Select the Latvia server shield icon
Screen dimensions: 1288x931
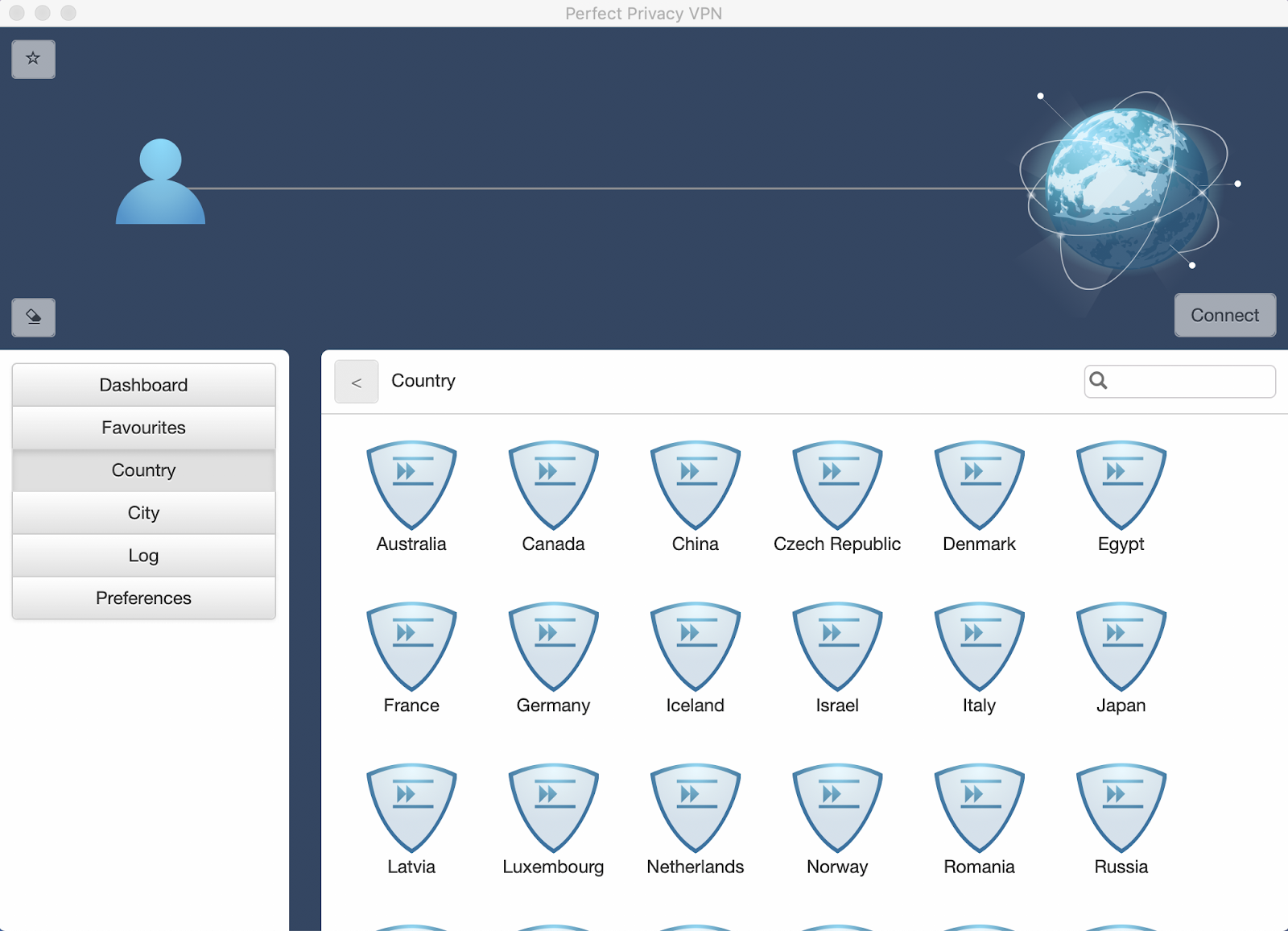[x=411, y=808]
